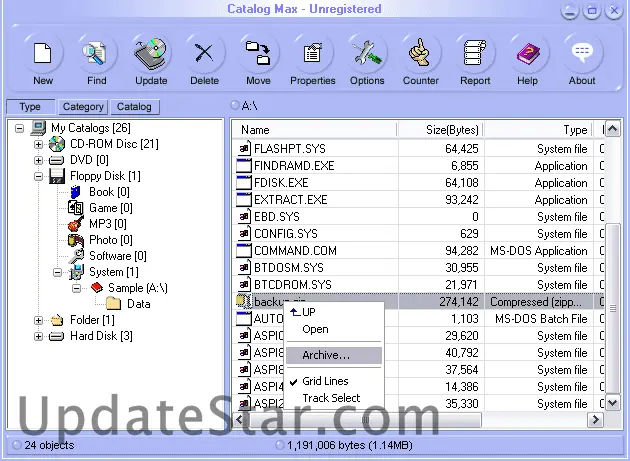
Task: Switch to the Catalog tab
Action: pyautogui.click(x=135, y=107)
